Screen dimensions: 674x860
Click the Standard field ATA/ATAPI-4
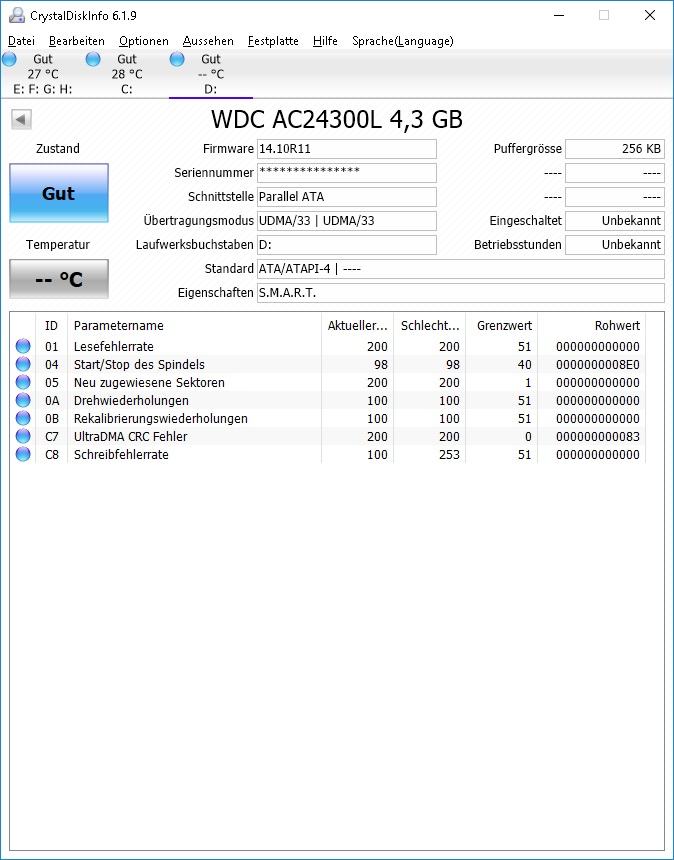click(x=461, y=269)
